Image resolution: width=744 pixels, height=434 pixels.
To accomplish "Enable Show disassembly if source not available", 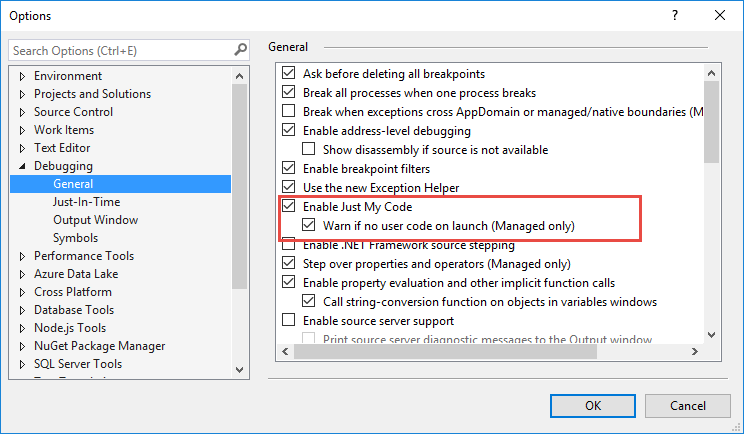I will 310,150.
